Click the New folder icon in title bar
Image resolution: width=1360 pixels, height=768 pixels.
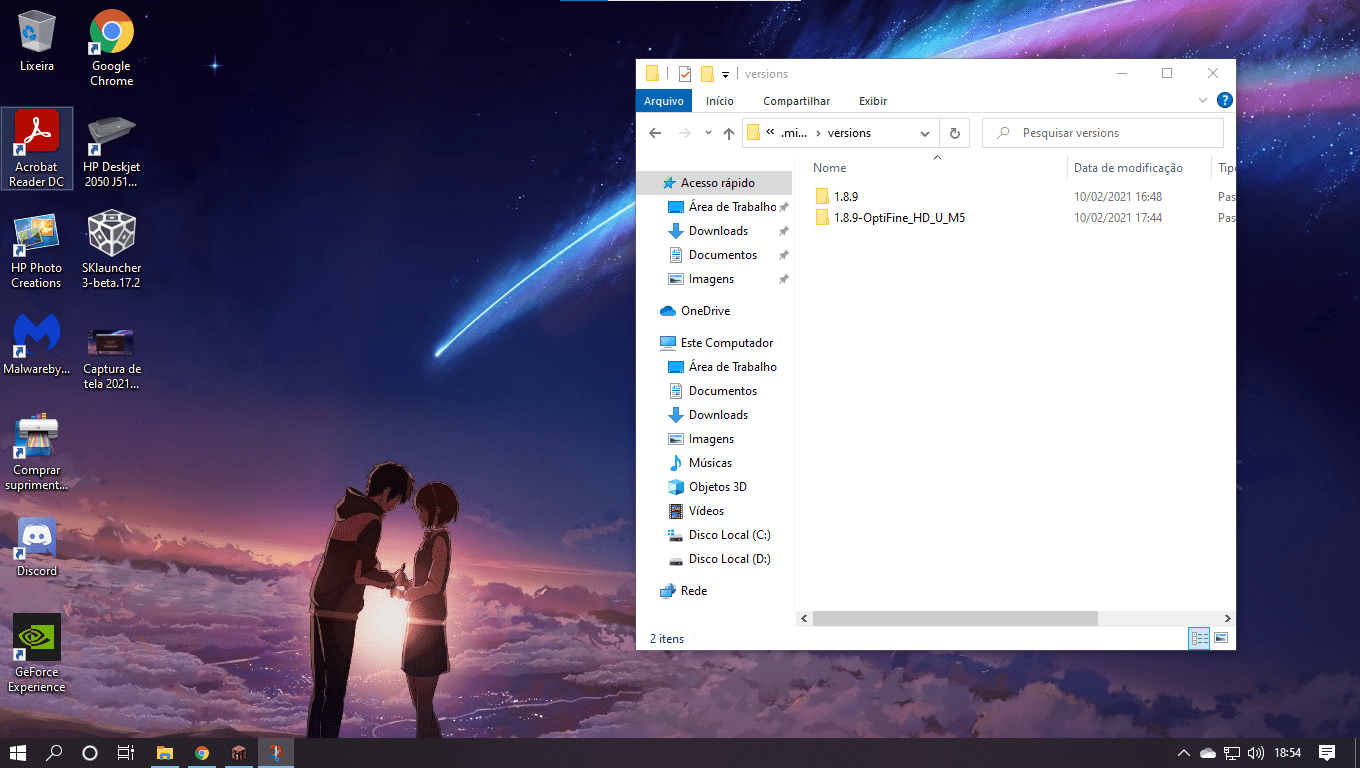point(707,74)
